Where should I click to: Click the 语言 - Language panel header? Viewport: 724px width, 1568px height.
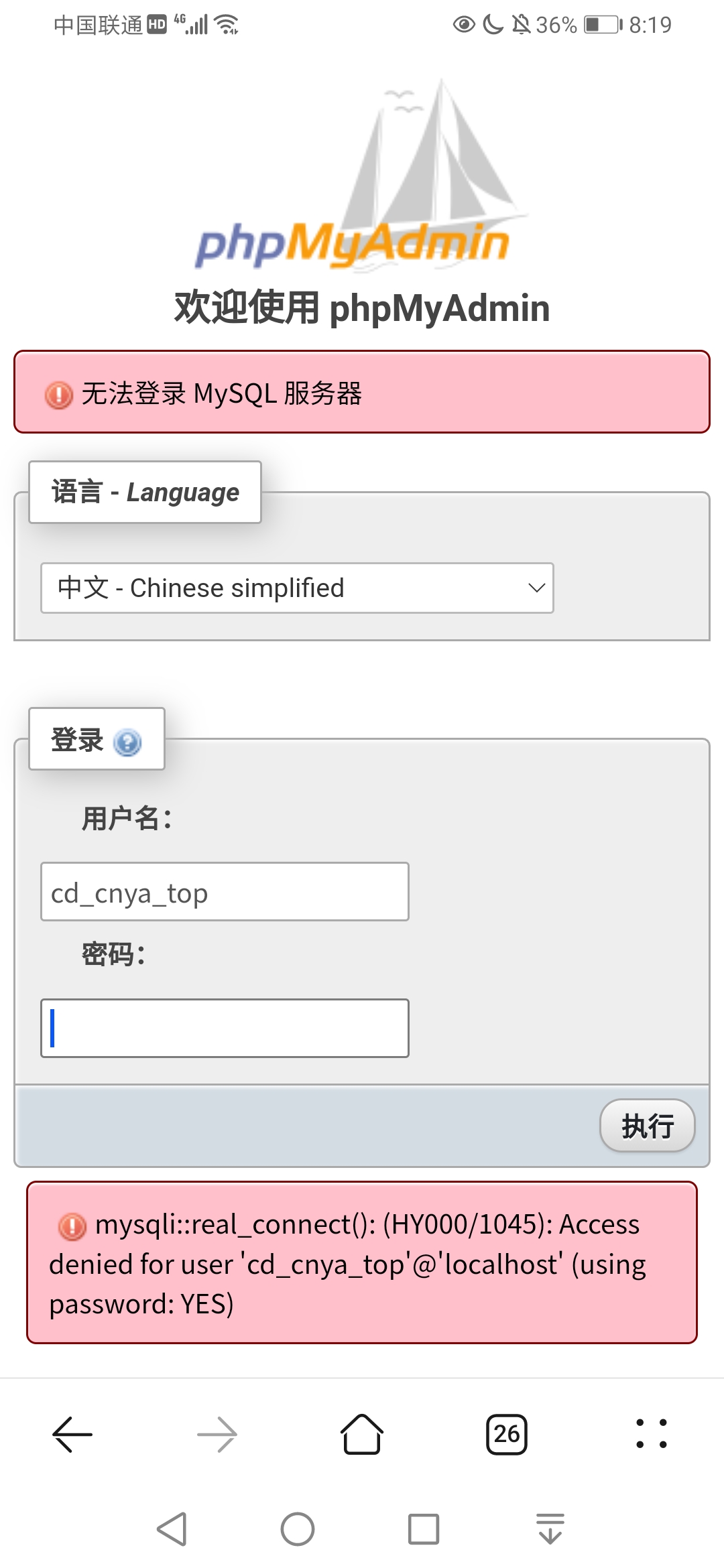[x=144, y=491]
